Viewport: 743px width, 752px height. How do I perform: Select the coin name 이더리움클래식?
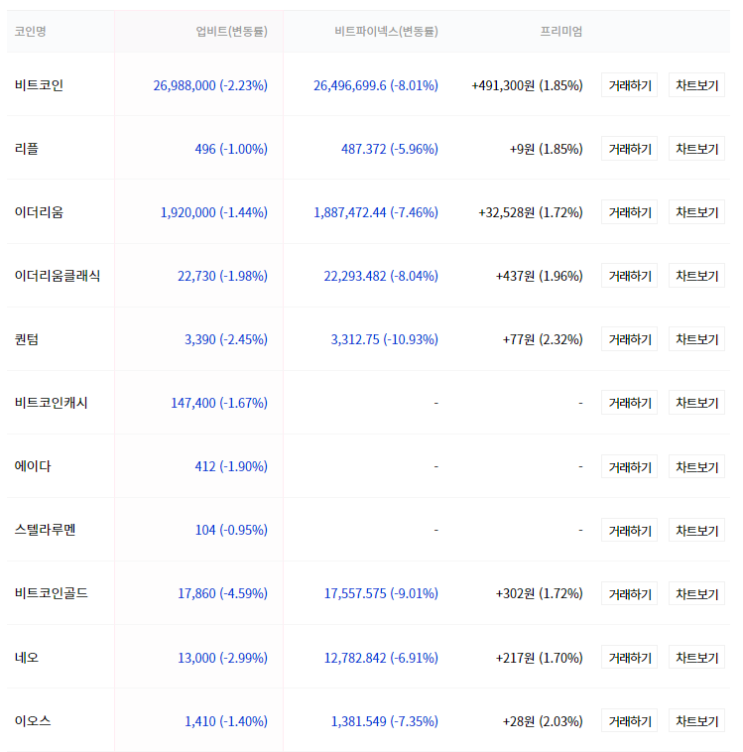[x=57, y=276]
